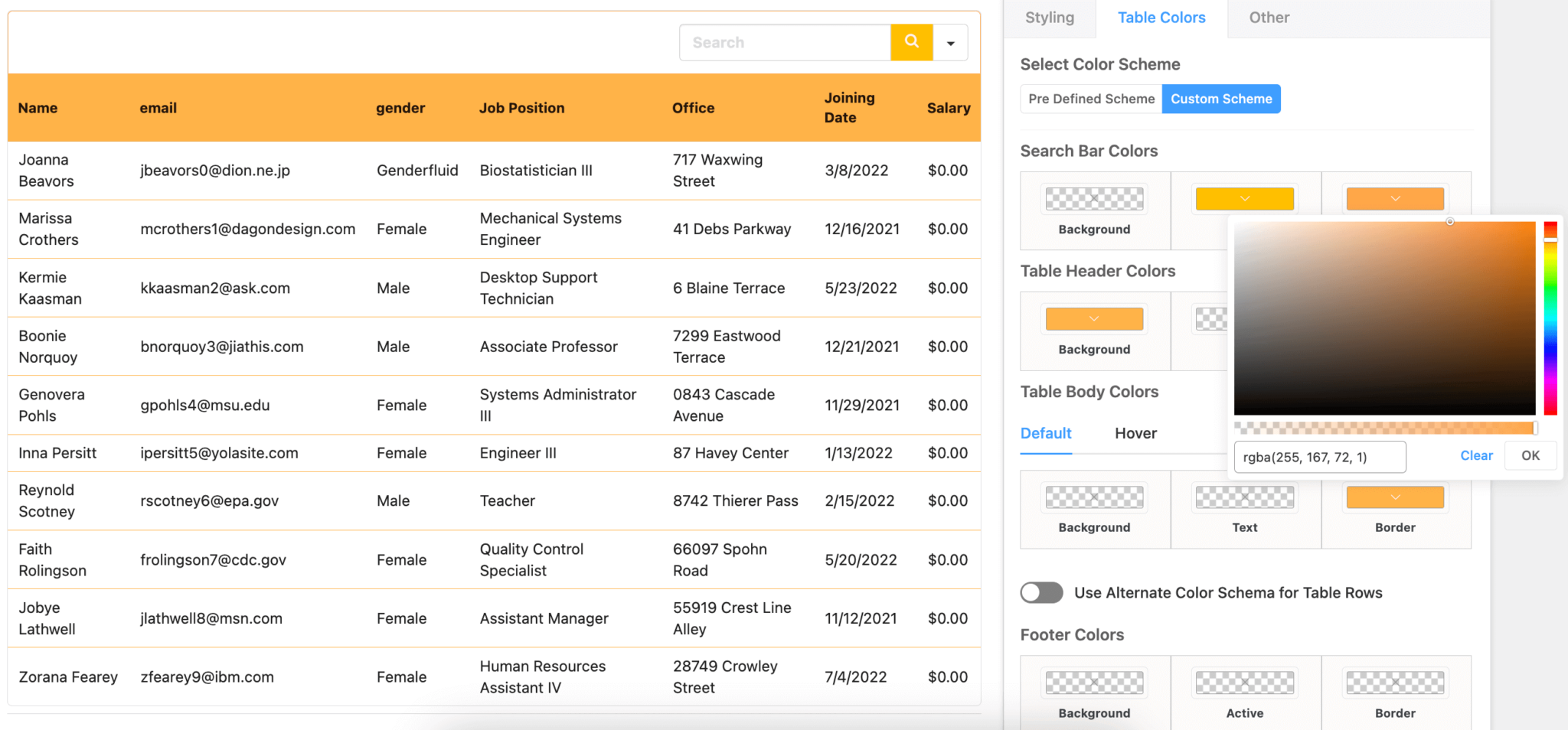Open Search Bar Background color swatch
The image size is (1568, 730).
[1094, 199]
